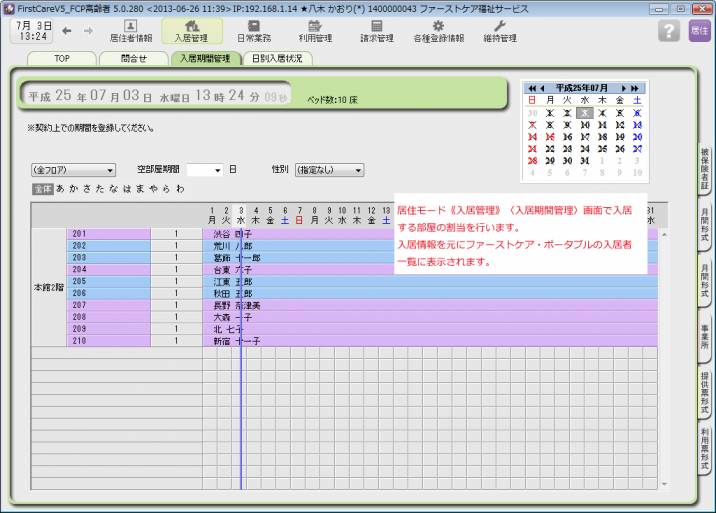The image size is (716, 513).
Task: Click the 全体 name filter button
Action: (x=42, y=188)
